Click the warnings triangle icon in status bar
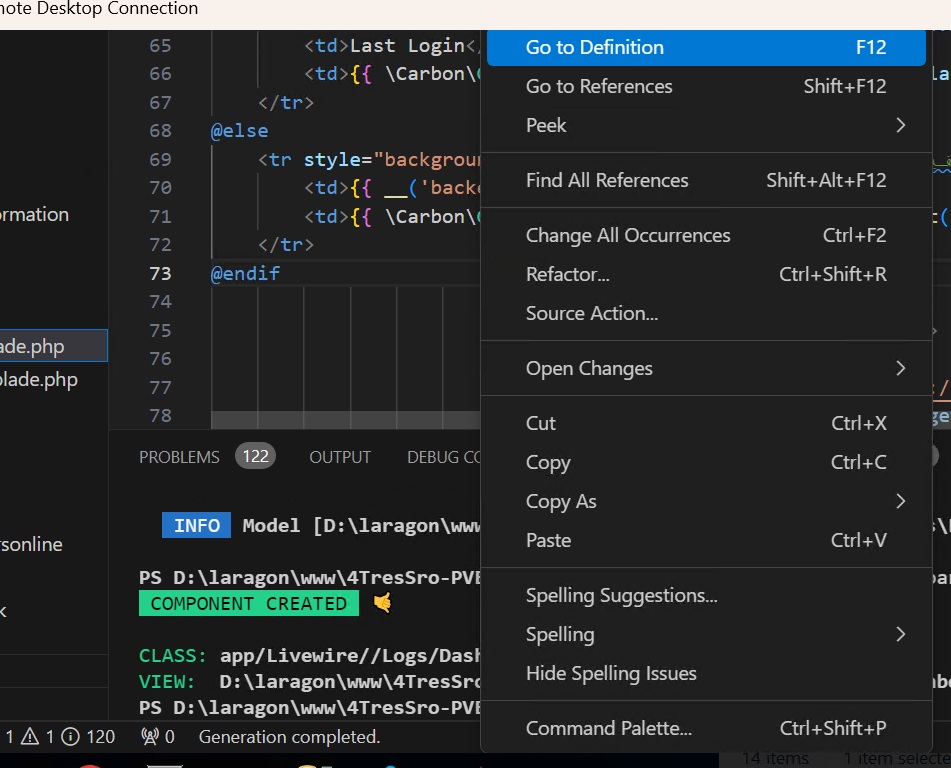The width and height of the screenshot is (951, 768). tap(30, 737)
